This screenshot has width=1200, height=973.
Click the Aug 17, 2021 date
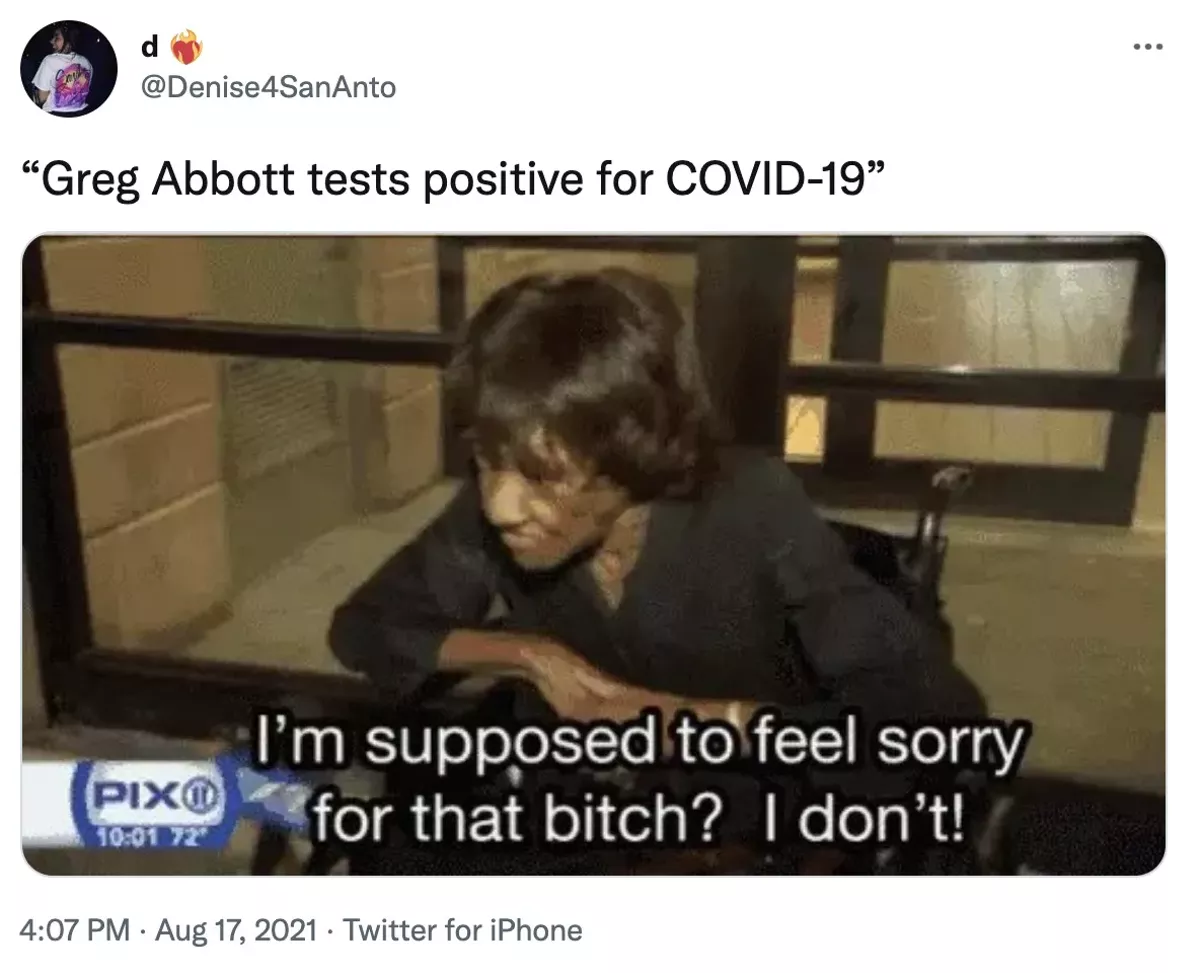pos(238,931)
